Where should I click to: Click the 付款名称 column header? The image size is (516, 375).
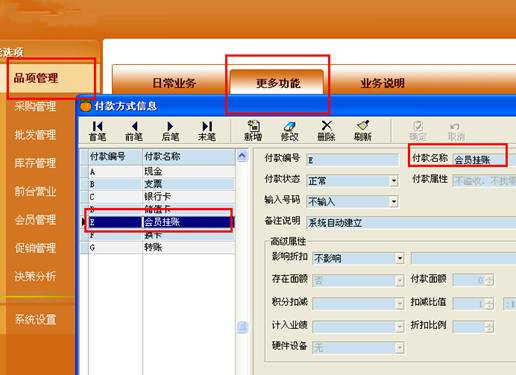pos(189,156)
